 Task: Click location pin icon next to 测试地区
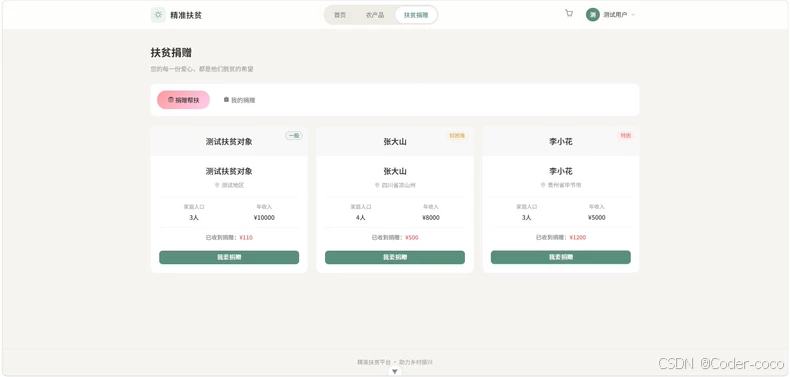pos(217,185)
